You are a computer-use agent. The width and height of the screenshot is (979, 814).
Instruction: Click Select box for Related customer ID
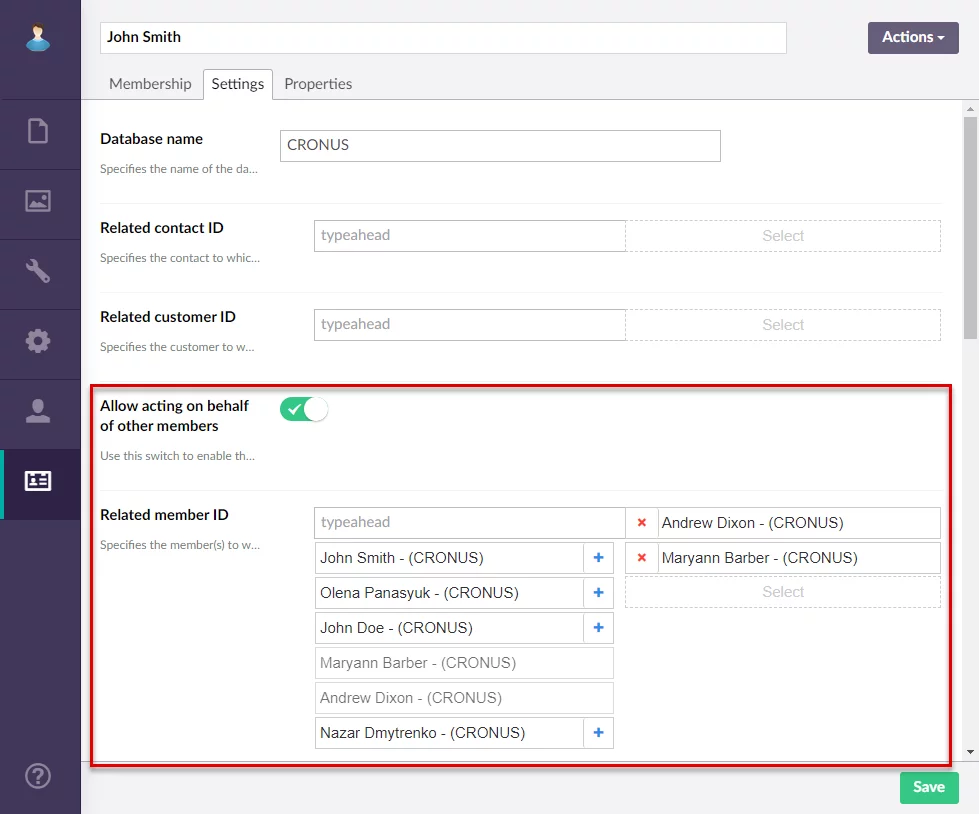782,325
